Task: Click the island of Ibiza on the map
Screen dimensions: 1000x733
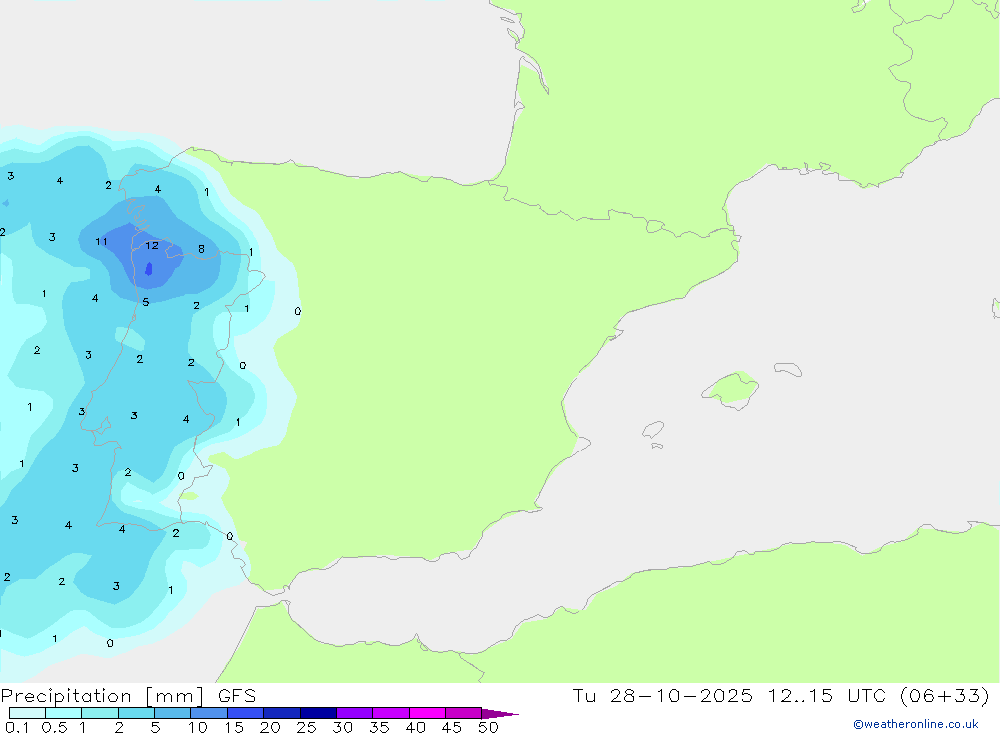Action: (653, 429)
